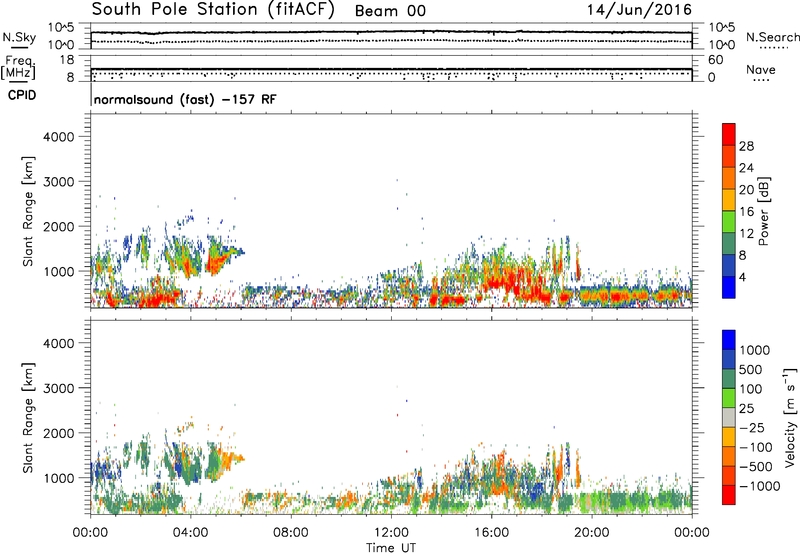Screen dimensions: 800x554
Task: Click 'normalsound (fast) -157 RF' text
Action: point(185,99)
